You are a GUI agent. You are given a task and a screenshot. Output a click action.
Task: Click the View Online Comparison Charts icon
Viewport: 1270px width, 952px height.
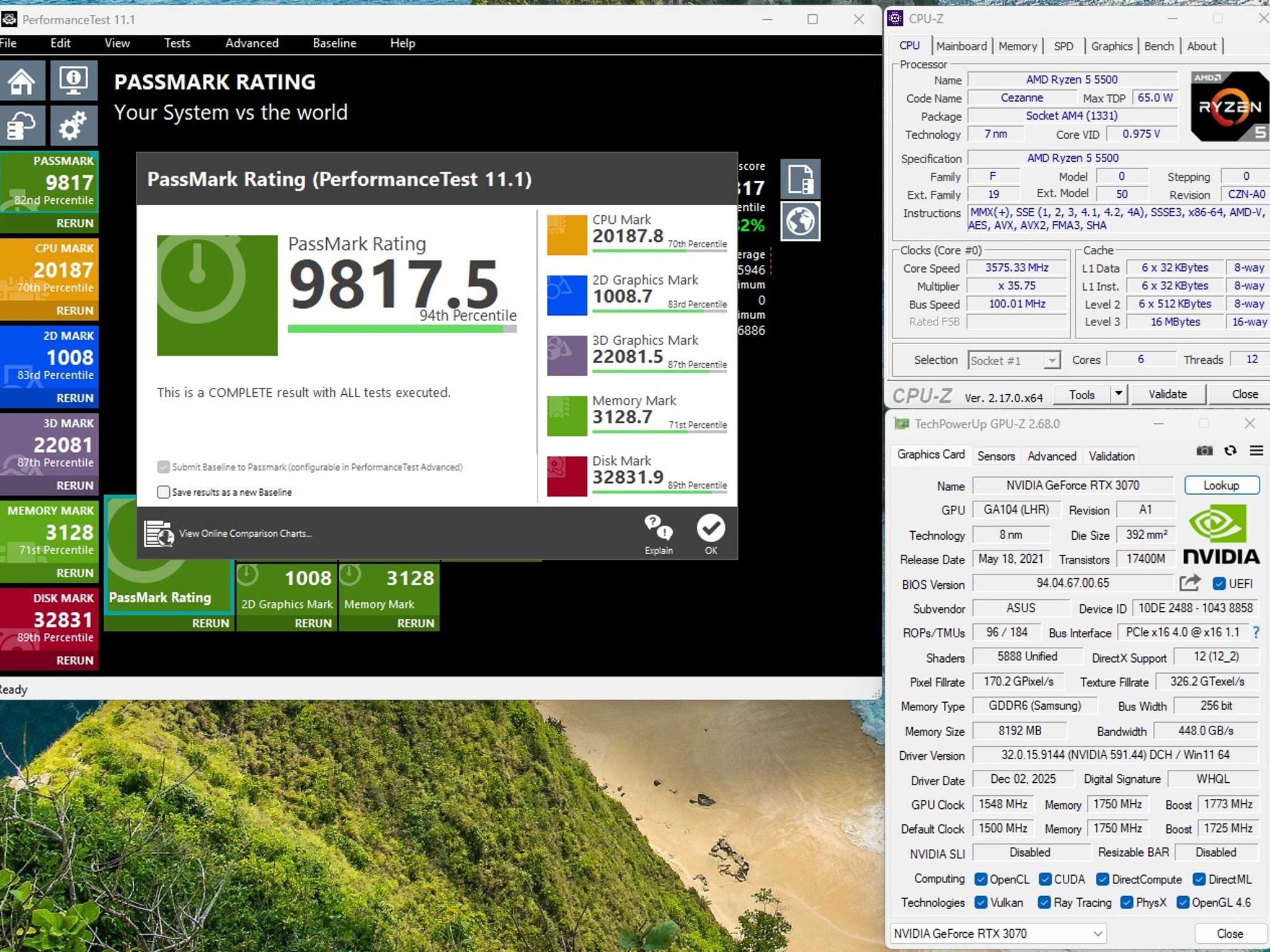159,534
